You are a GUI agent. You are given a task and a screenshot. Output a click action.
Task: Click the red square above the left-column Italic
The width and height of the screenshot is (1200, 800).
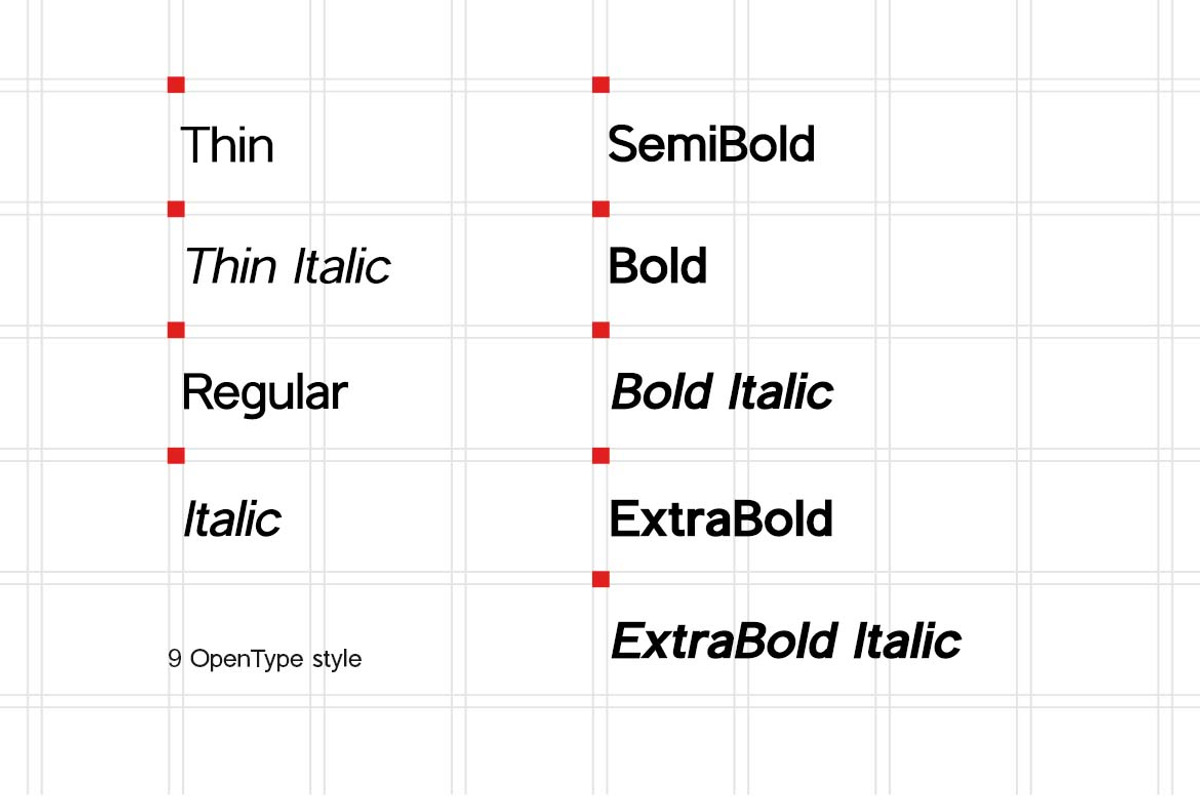[x=176, y=456]
